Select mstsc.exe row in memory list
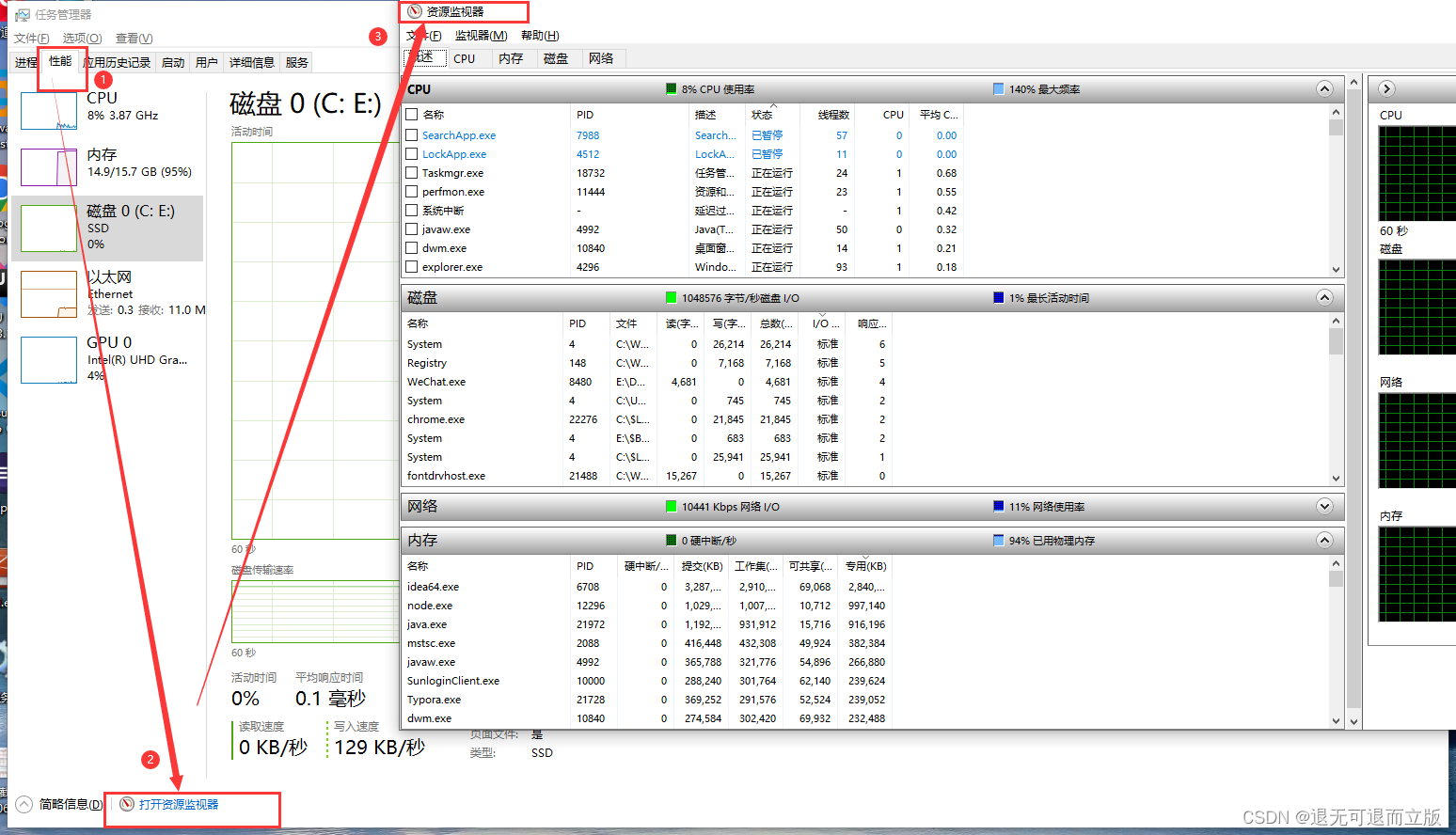The height and width of the screenshot is (835, 1456). 647,643
